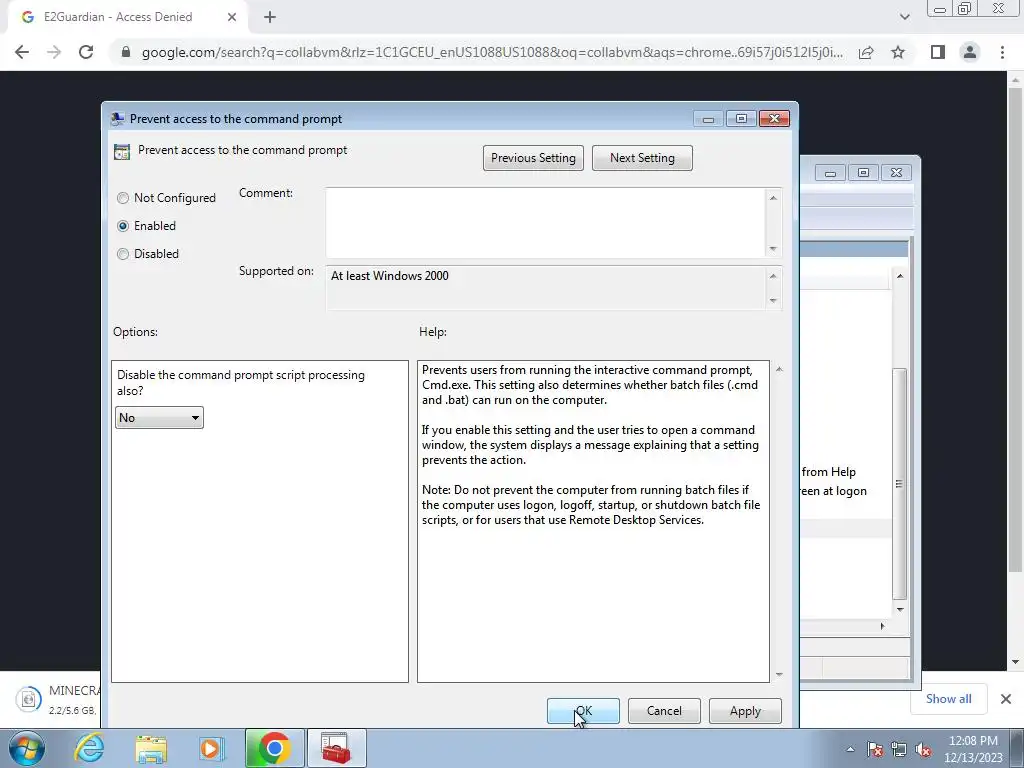Click "At least Windows 2000" text

pyautogui.click(x=390, y=276)
